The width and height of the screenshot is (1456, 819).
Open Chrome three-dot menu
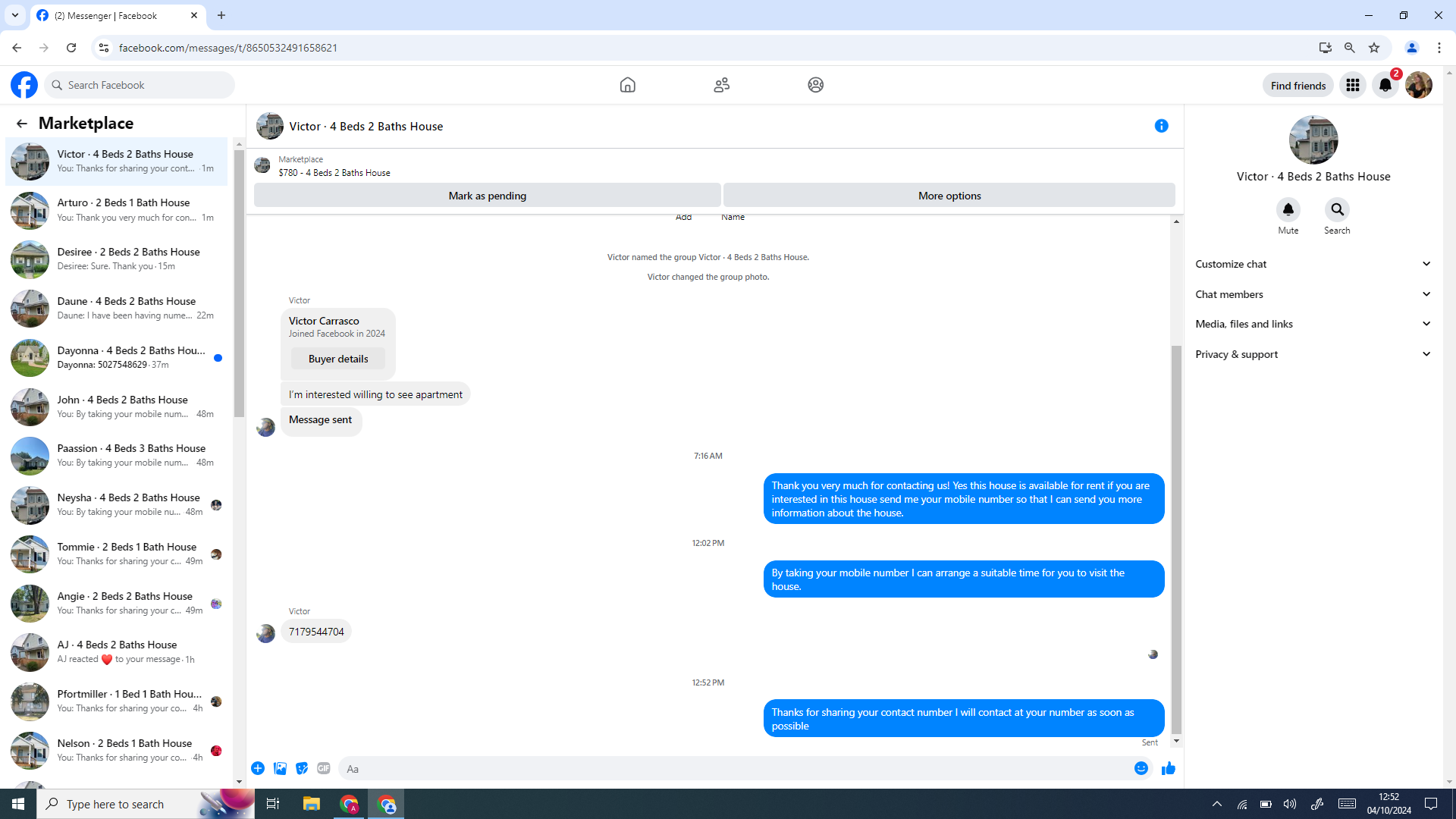pyautogui.click(x=1439, y=47)
